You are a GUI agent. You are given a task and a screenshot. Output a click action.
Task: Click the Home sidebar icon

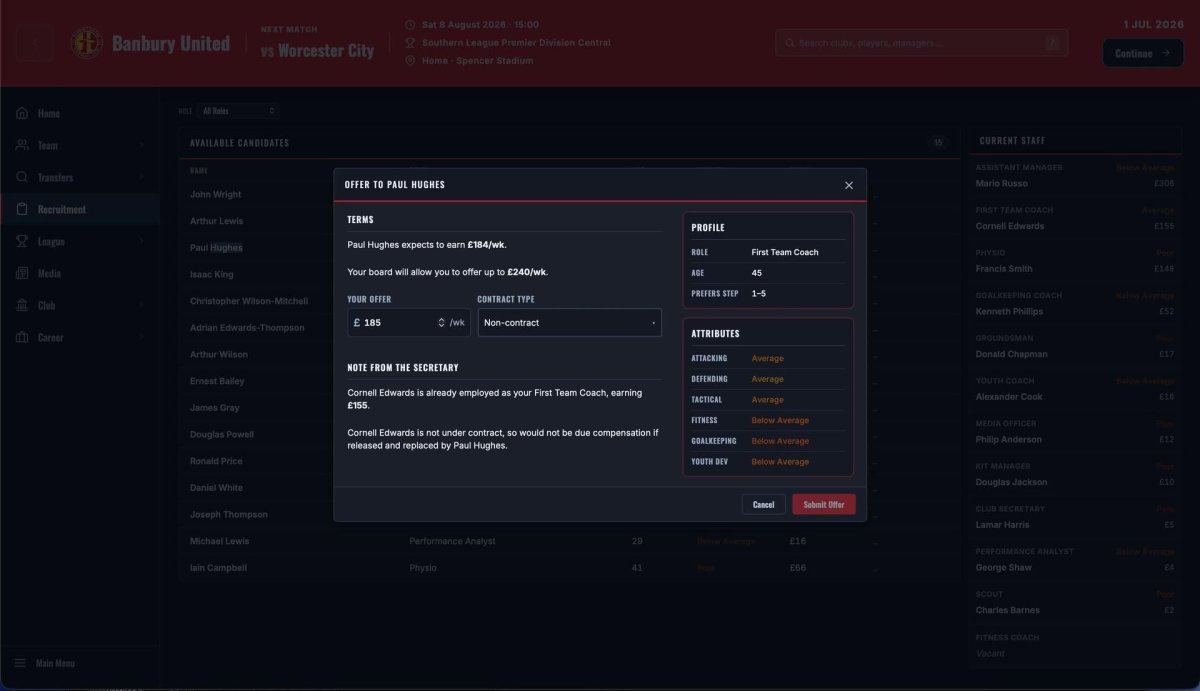coord(22,113)
